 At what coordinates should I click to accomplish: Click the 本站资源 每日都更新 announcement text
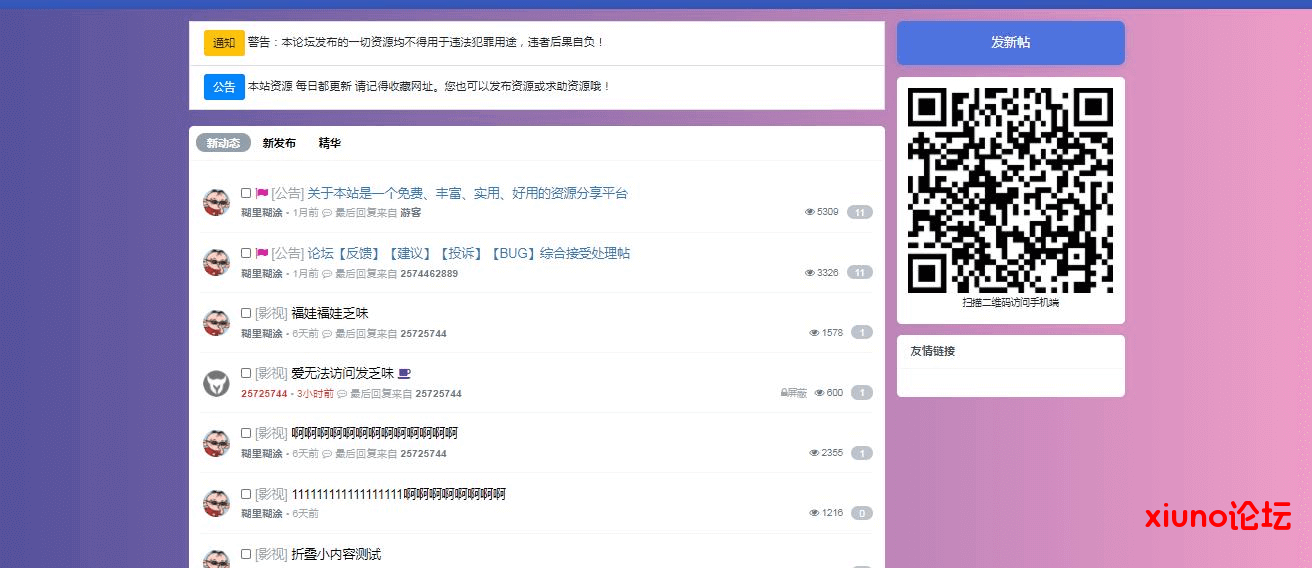click(429, 86)
